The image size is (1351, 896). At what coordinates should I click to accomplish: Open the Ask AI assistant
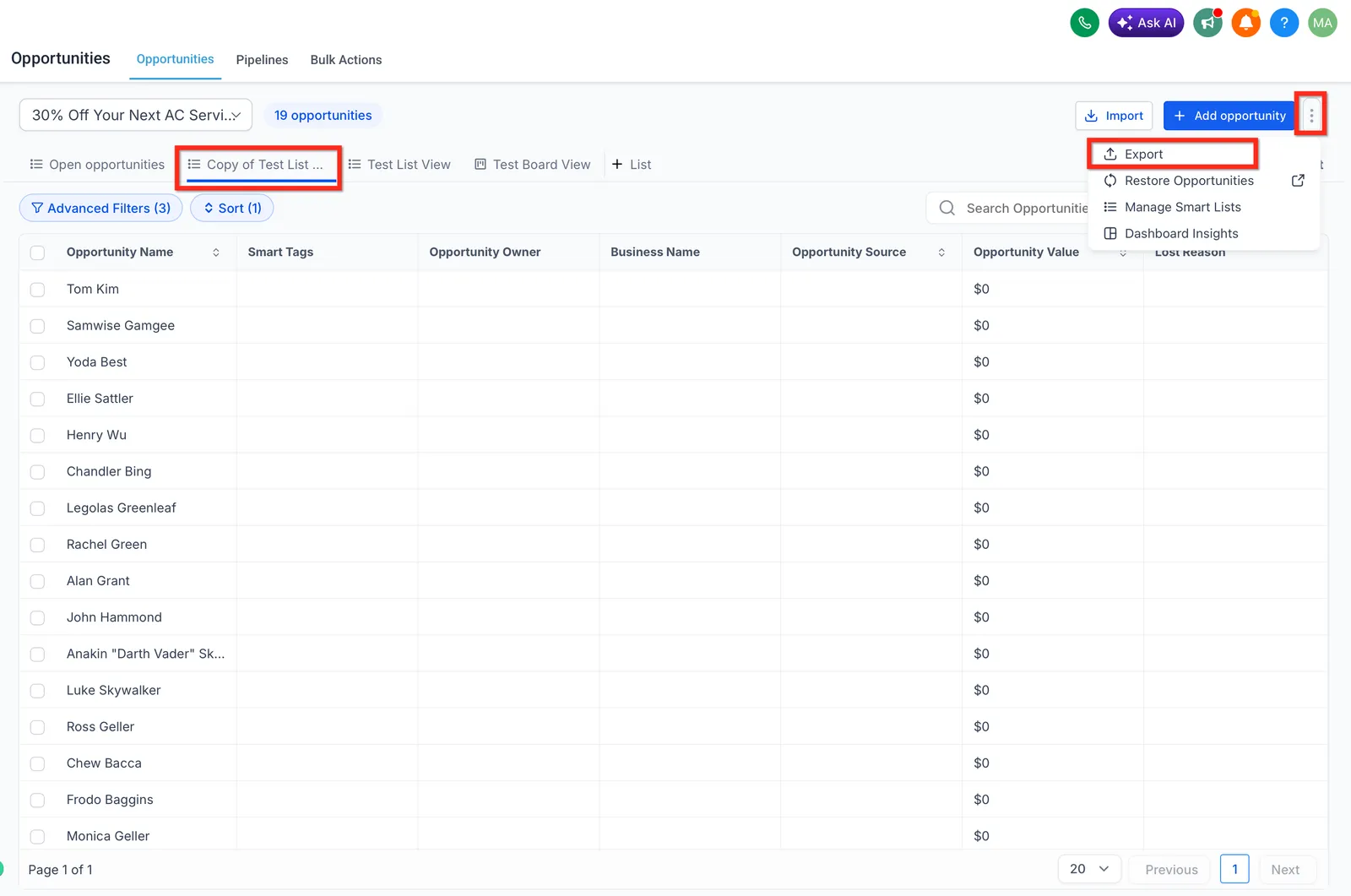[x=1146, y=23]
